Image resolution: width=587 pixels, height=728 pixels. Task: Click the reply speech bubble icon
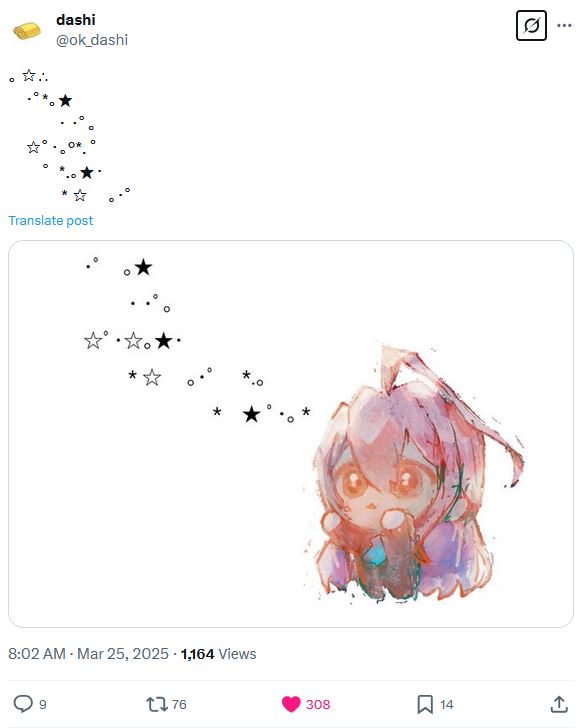pyautogui.click(x=23, y=704)
